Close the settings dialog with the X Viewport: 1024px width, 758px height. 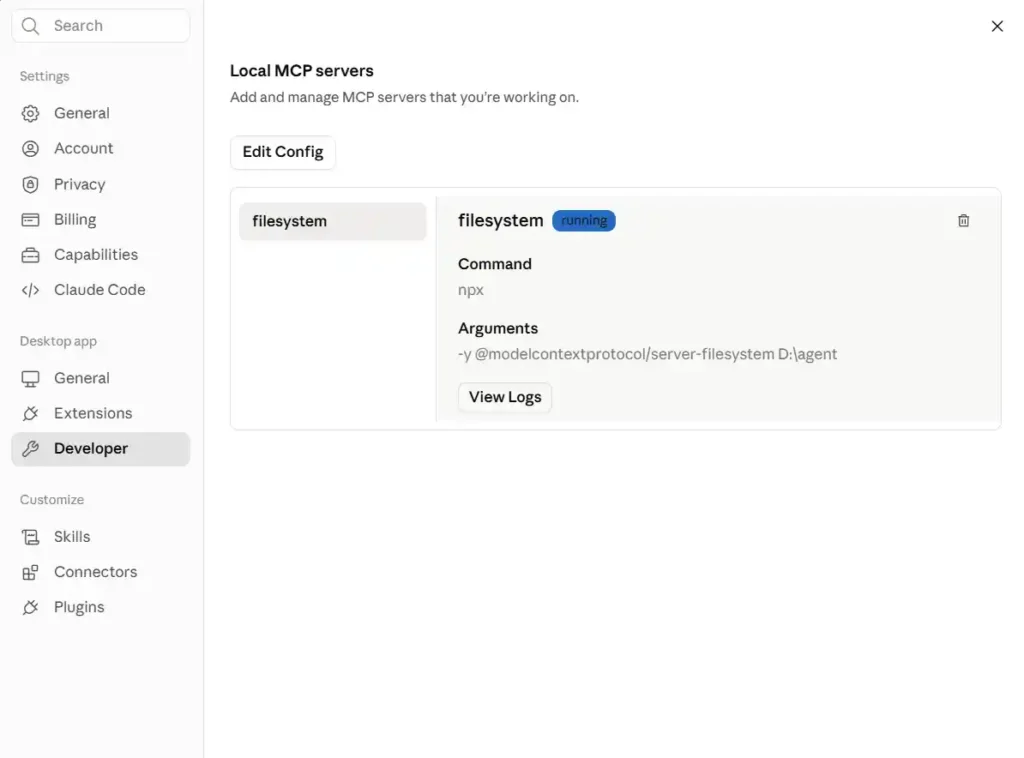pos(997,26)
